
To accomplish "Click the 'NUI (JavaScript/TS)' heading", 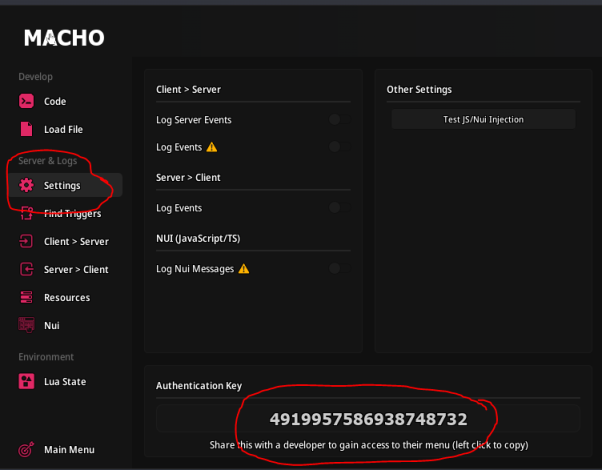I will click(198, 238).
